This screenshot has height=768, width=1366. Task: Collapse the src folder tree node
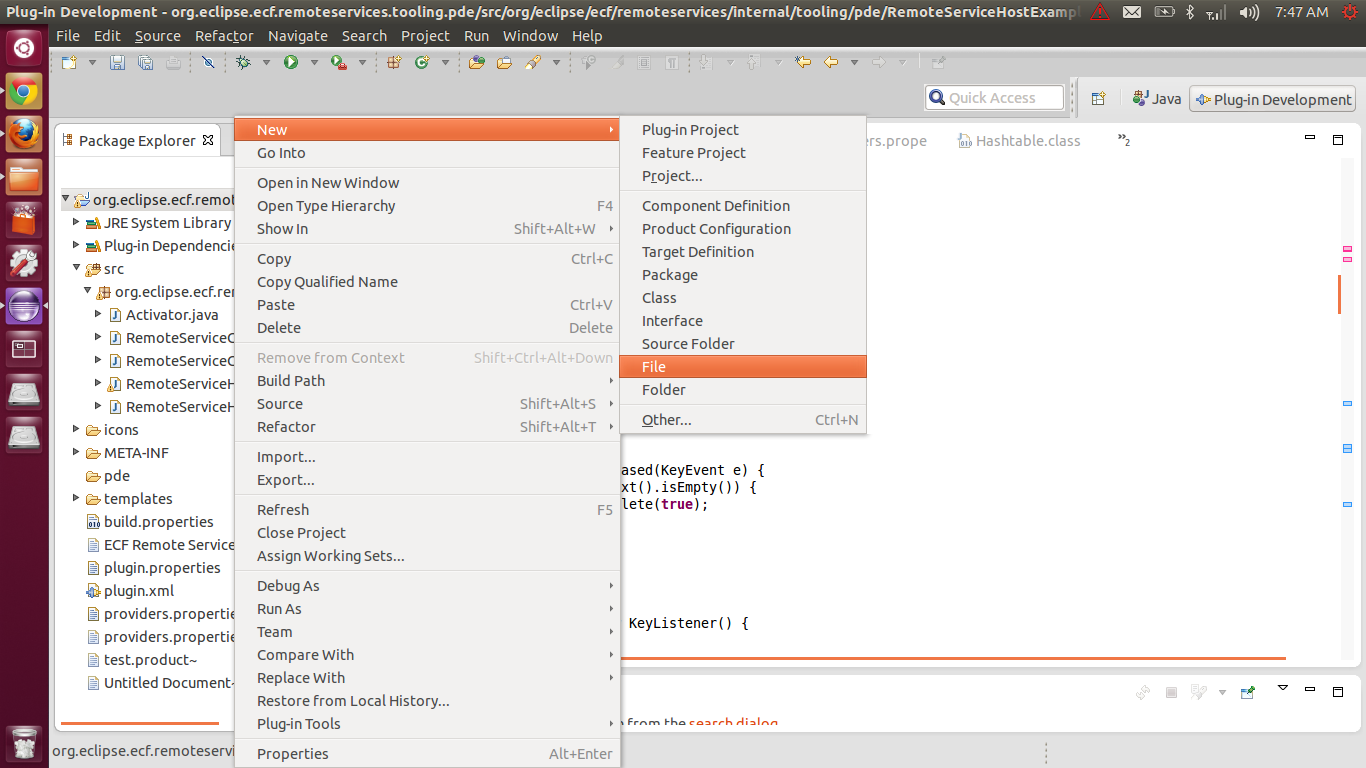pyautogui.click(x=76, y=268)
